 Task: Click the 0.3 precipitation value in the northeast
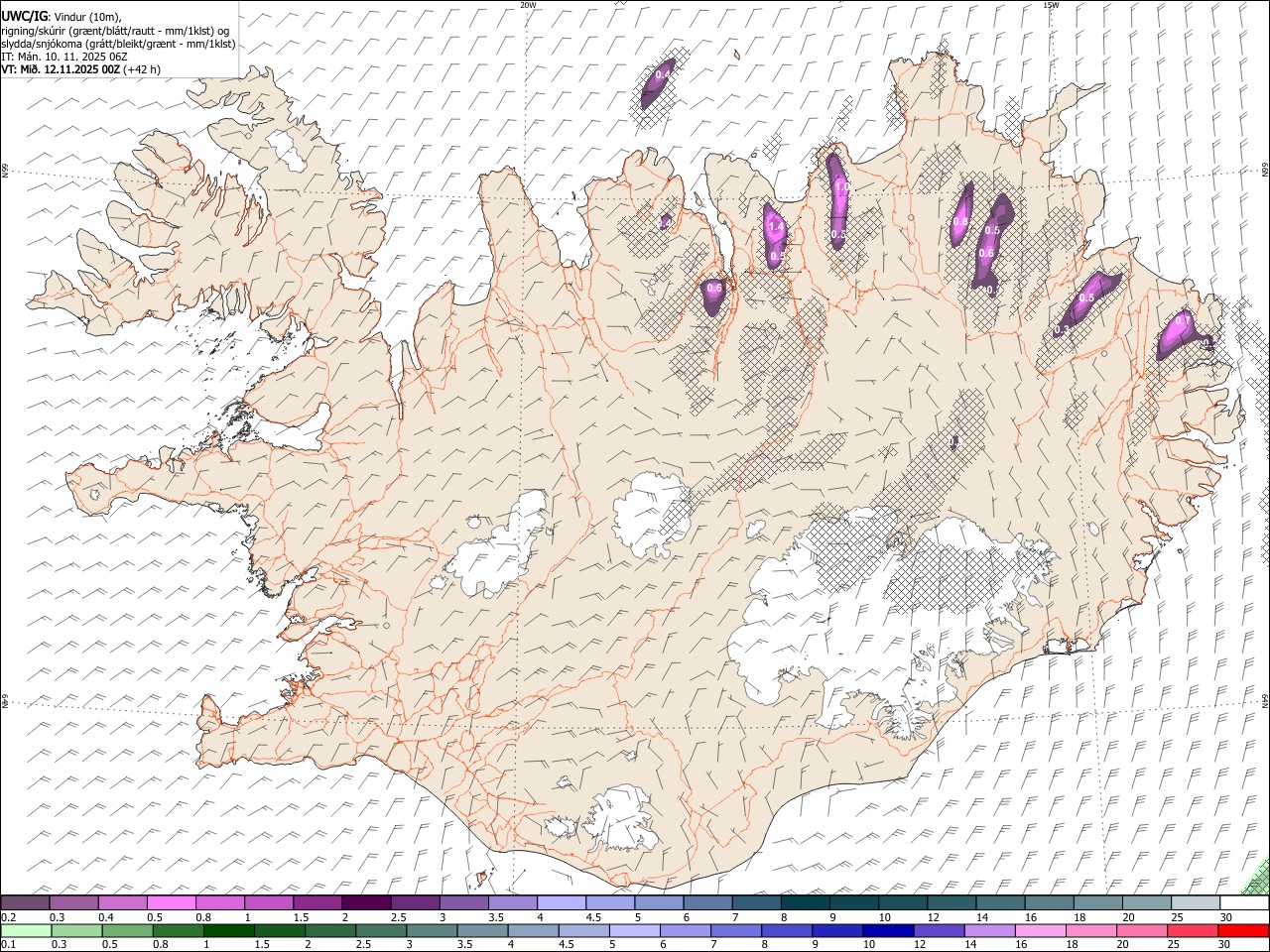point(1062,328)
